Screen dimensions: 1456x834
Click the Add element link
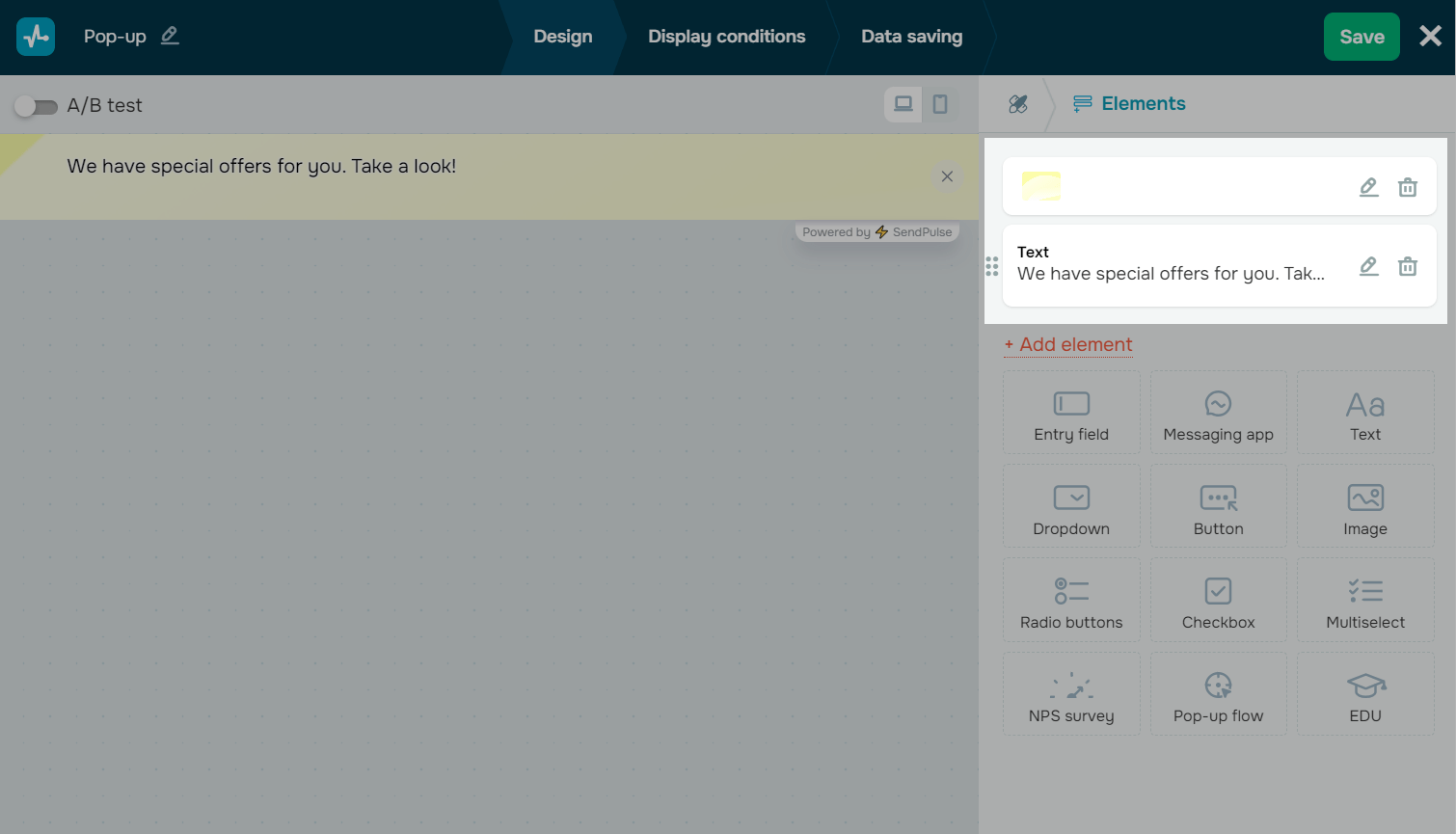[x=1068, y=345]
